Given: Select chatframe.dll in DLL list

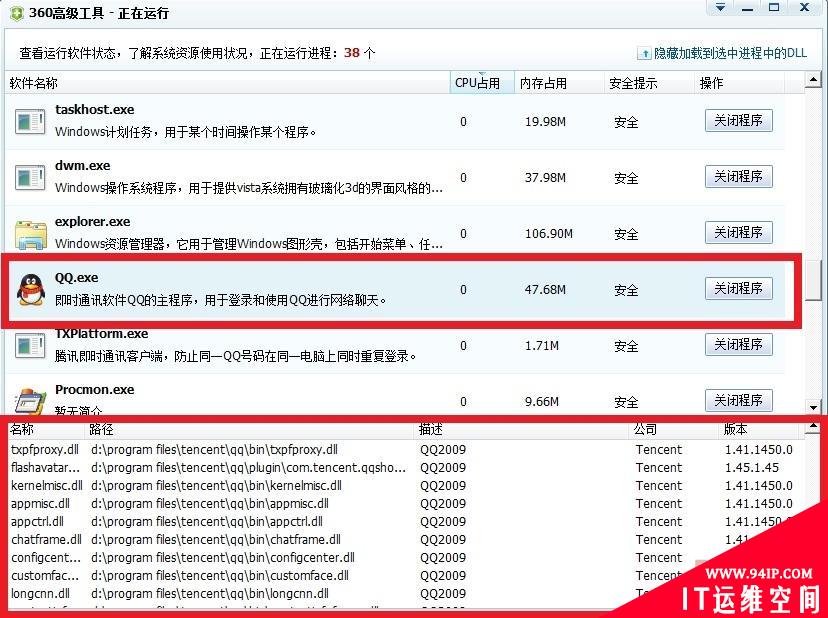Looking at the screenshot, I should pos(46,539).
